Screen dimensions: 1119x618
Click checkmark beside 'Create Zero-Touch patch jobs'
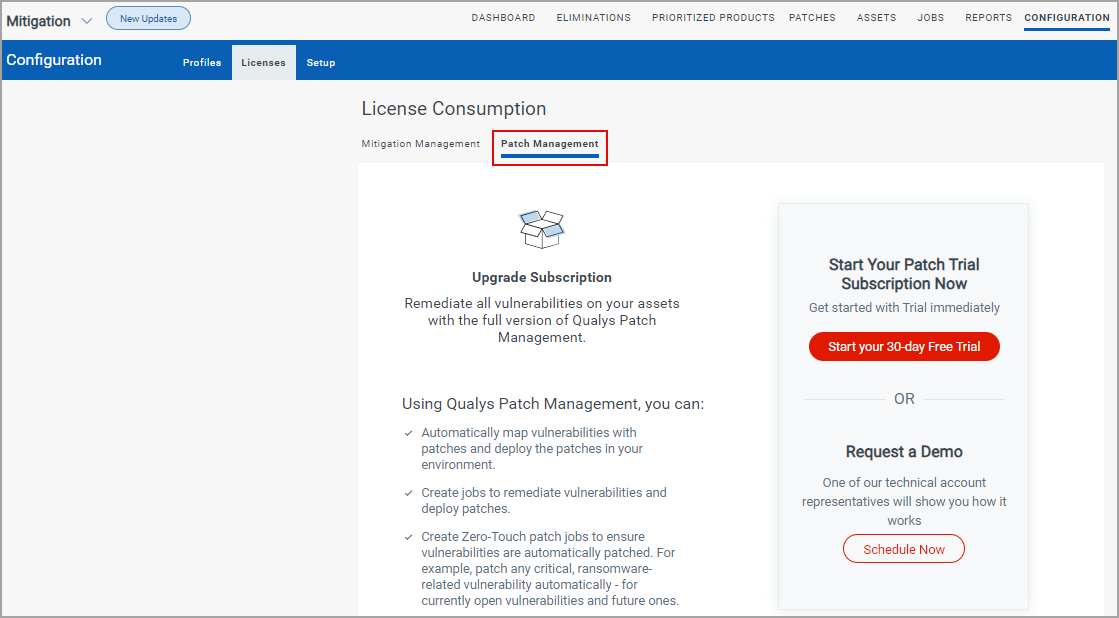408,537
